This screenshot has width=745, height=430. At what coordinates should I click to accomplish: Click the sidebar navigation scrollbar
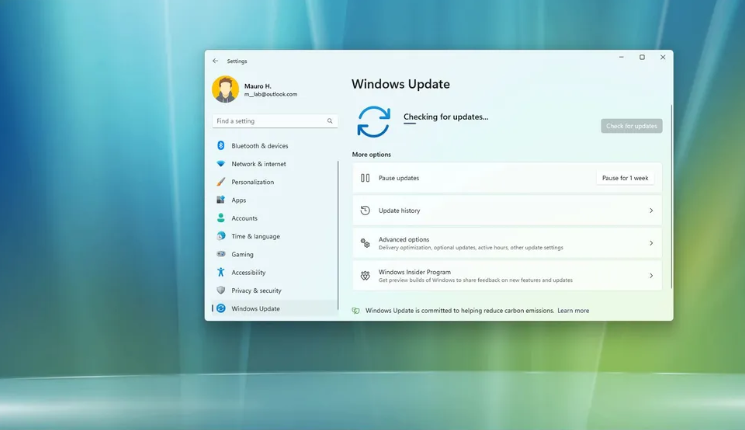click(x=338, y=235)
